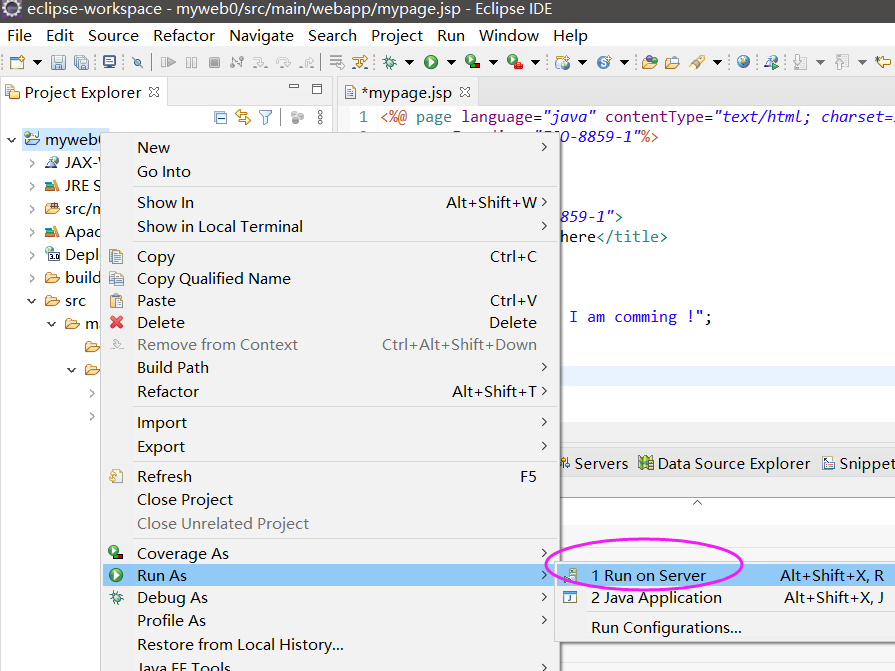The height and width of the screenshot is (671, 895).
Task: Open Coverage As submenu
Action: point(330,553)
